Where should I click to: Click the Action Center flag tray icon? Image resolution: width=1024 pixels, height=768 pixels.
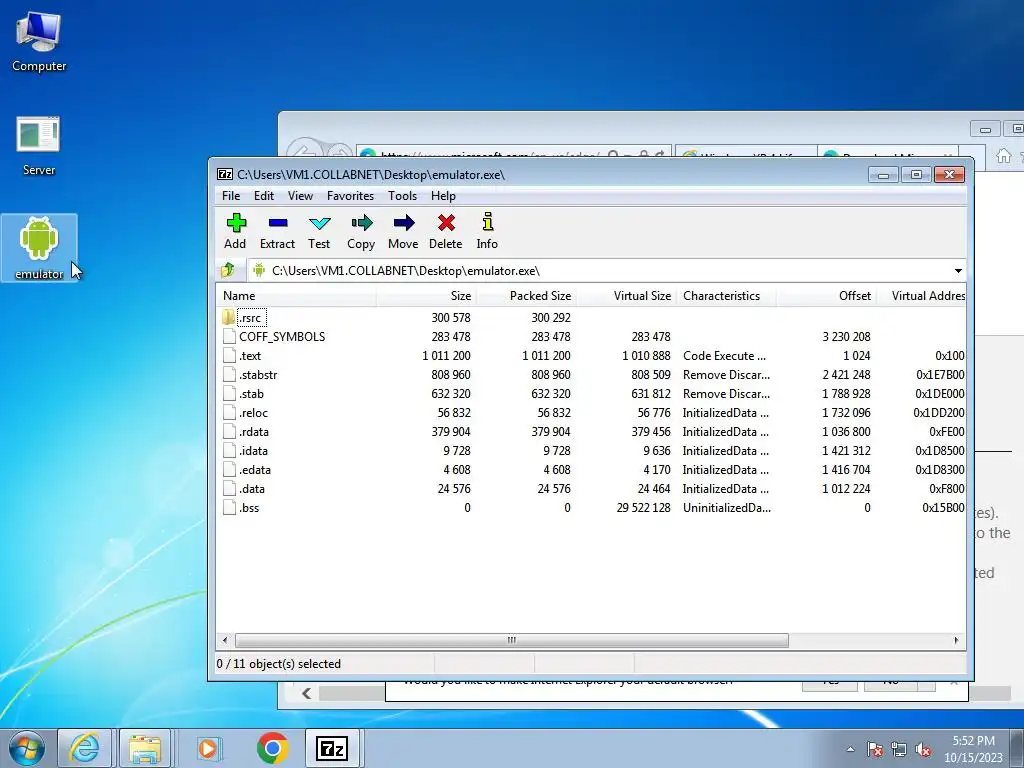coord(874,749)
